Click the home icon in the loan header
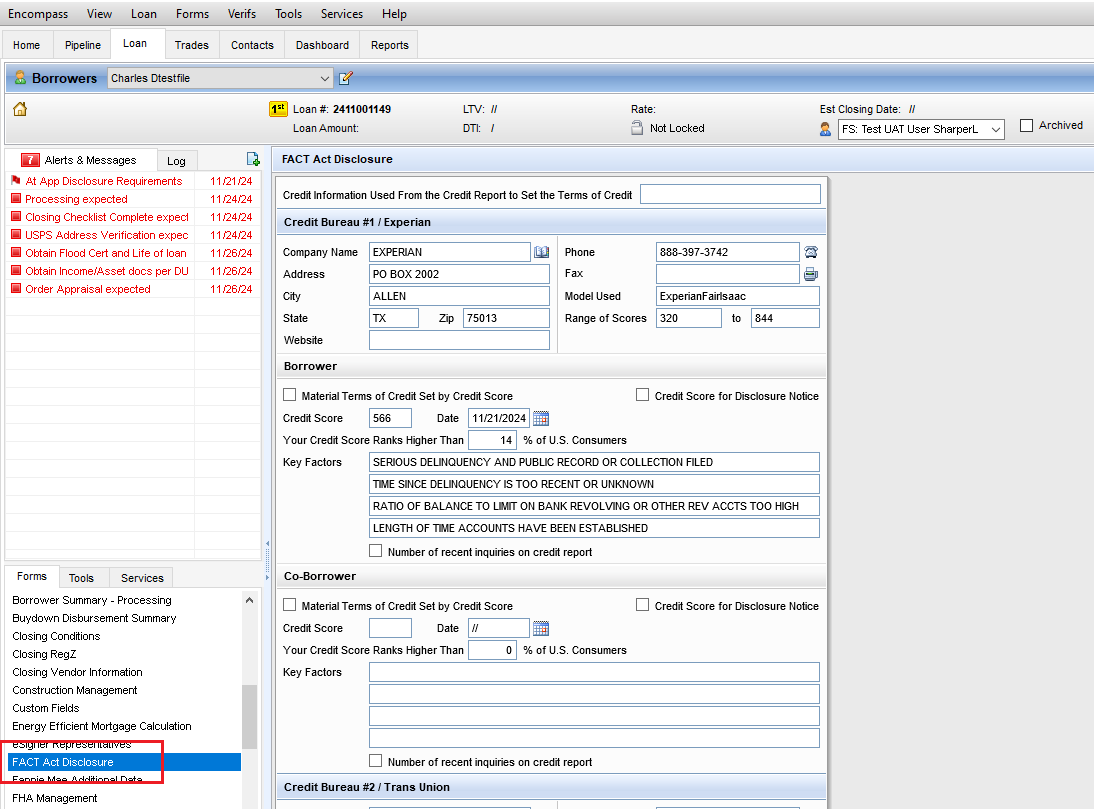 [x=20, y=109]
